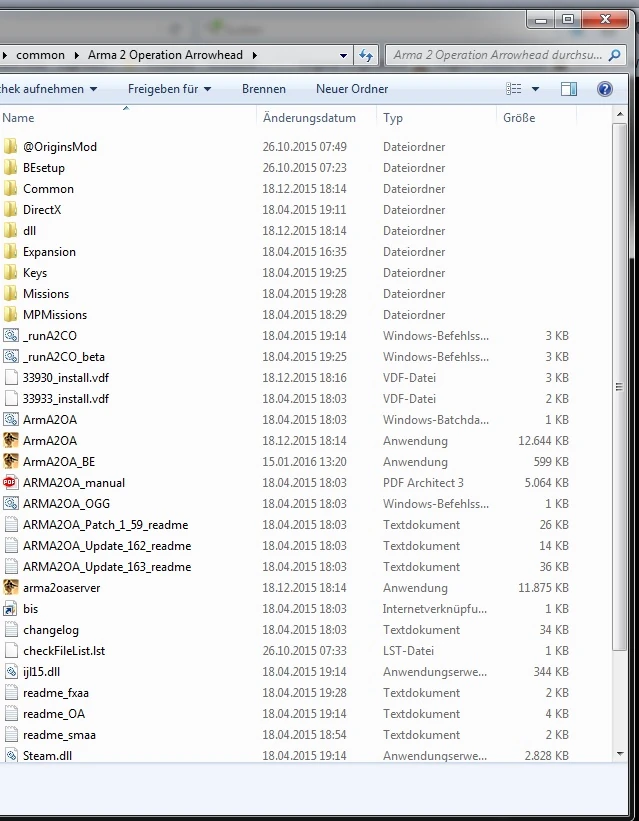The width and height of the screenshot is (639, 821).
Task: Select the readme_fxaa file
Action: 56,693
